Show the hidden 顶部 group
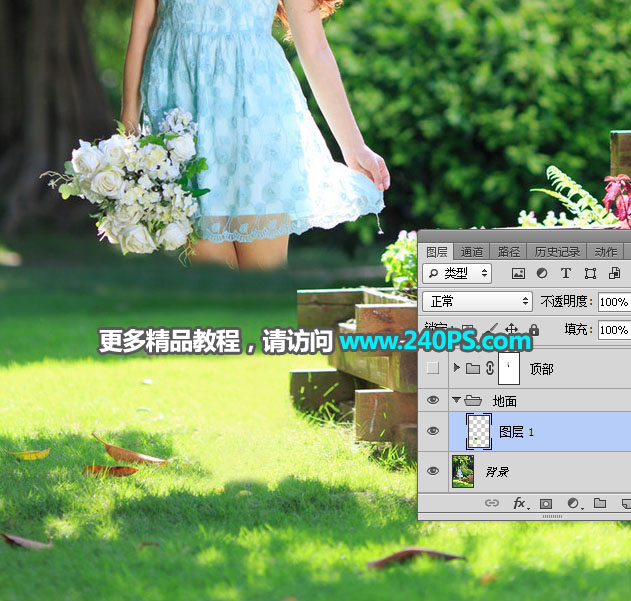 point(433,368)
